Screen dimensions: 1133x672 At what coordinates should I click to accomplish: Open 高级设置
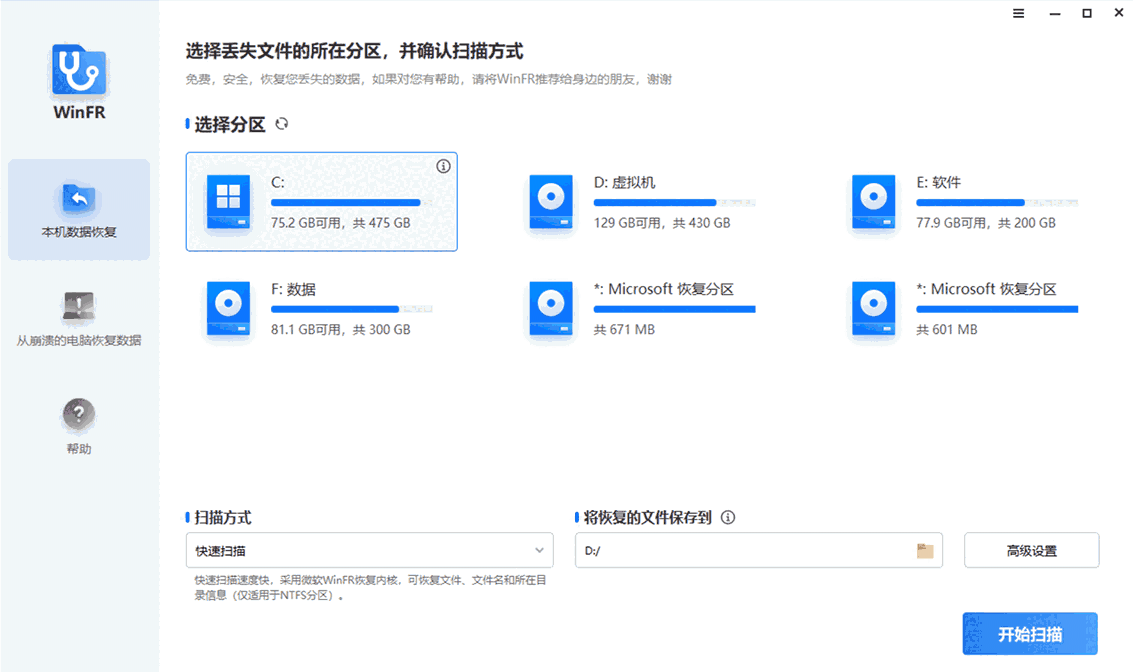[x=1031, y=550]
